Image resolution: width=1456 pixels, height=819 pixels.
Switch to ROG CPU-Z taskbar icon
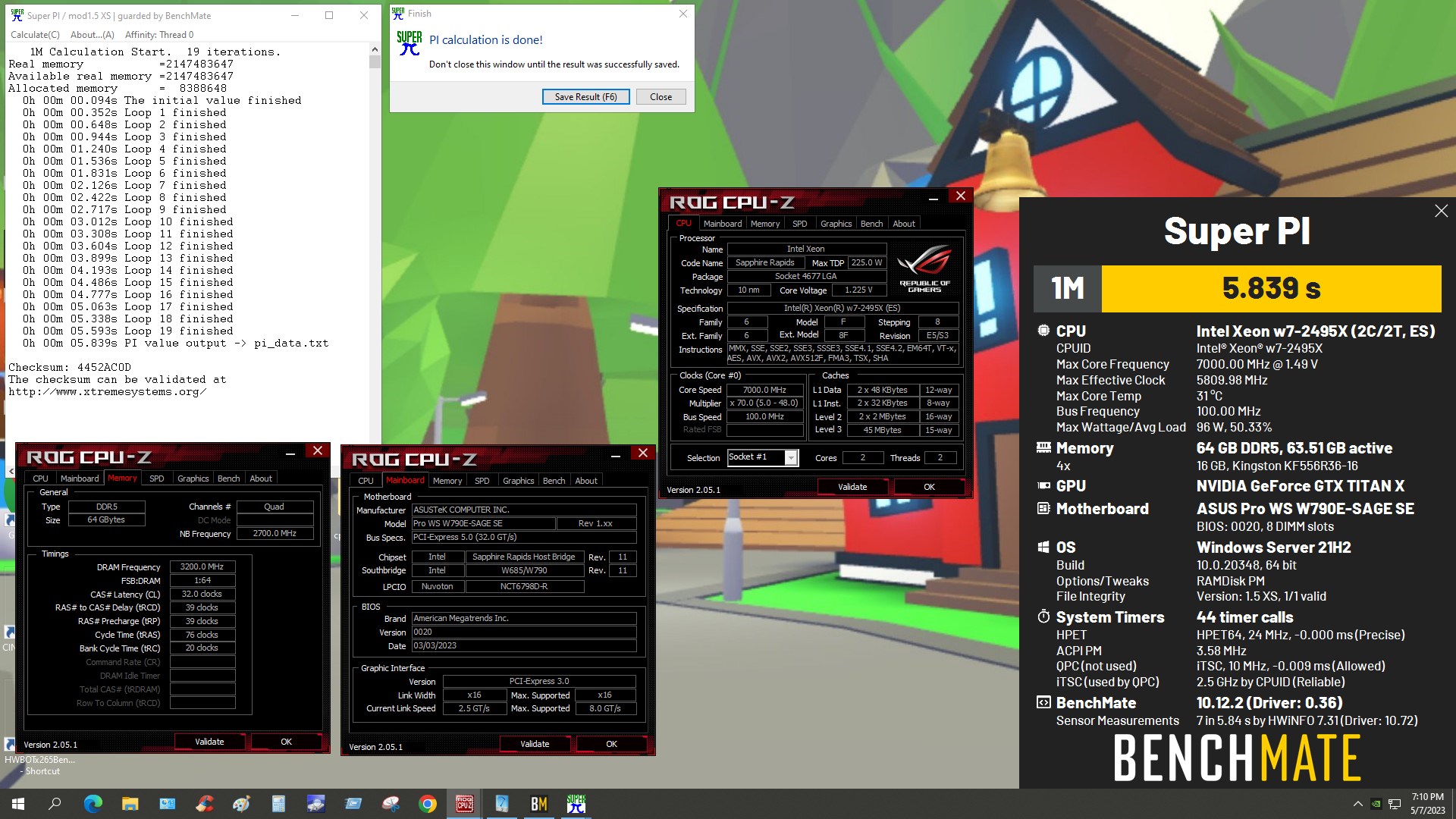point(464,804)
